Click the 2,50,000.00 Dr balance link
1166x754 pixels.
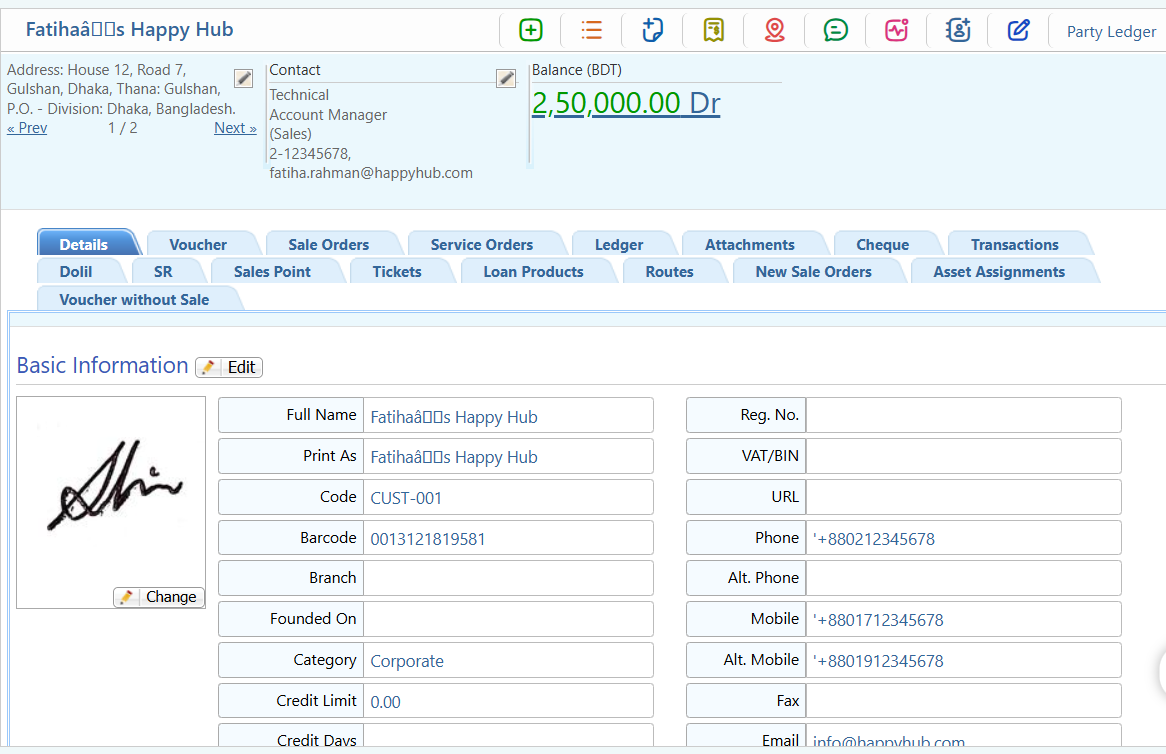click(x=625, y=103)
